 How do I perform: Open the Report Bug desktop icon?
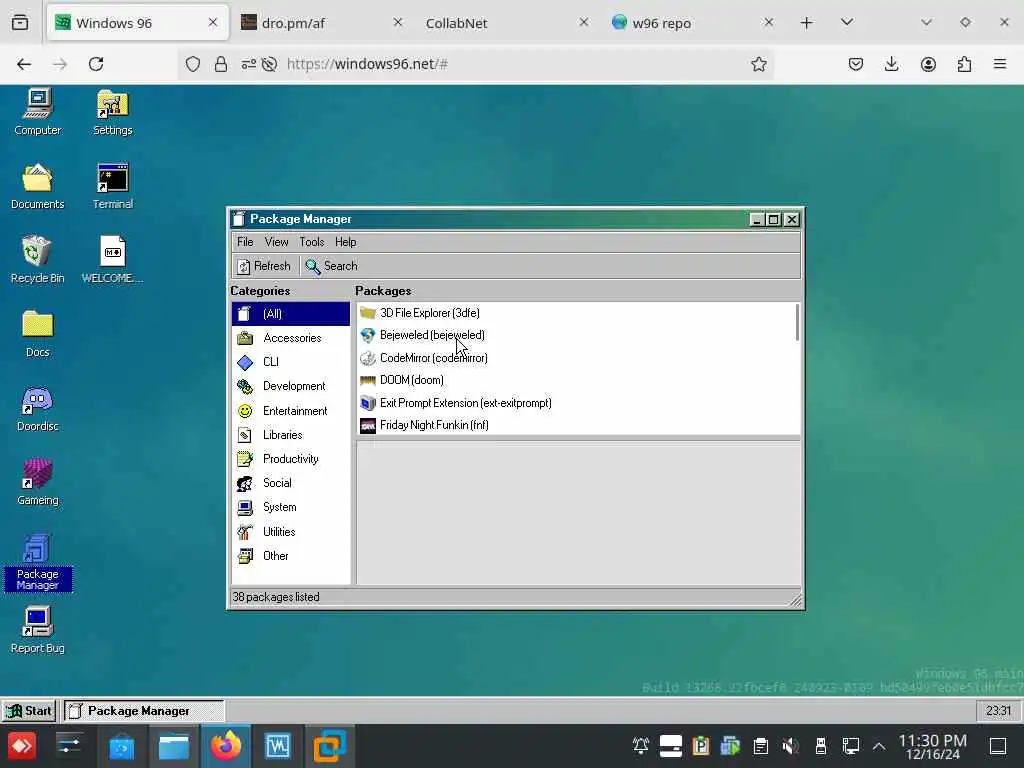pos(37,631)
